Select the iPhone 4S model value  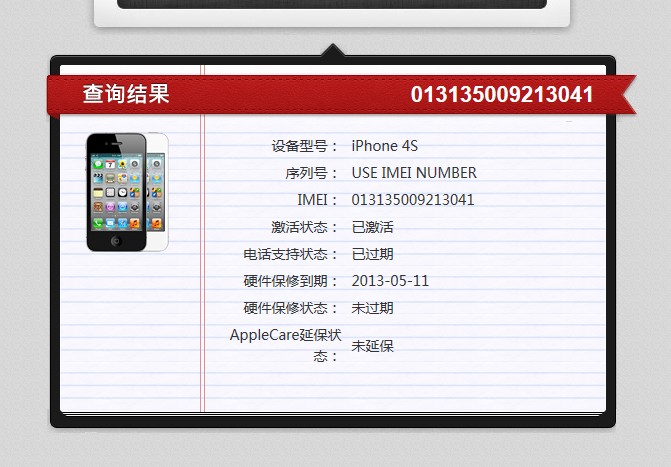coord(384,146)
